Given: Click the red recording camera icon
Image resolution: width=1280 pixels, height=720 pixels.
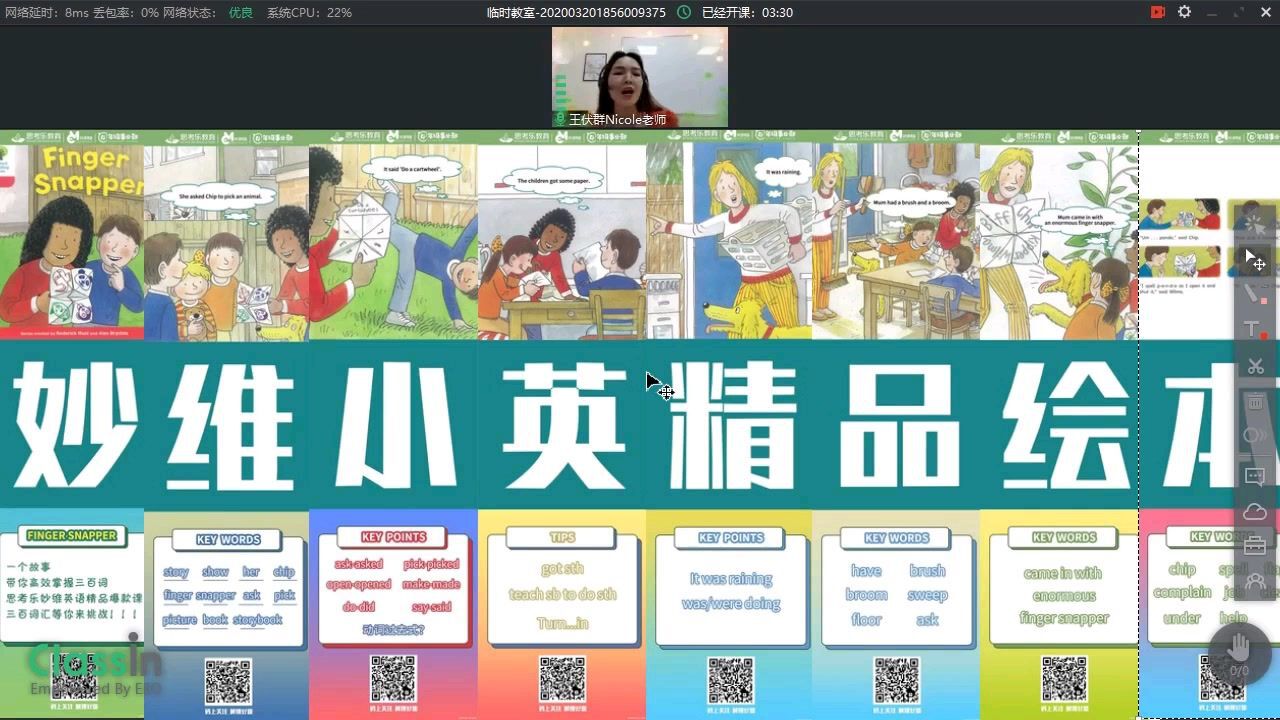Looking at the screenshot, I should point(1158,12).
